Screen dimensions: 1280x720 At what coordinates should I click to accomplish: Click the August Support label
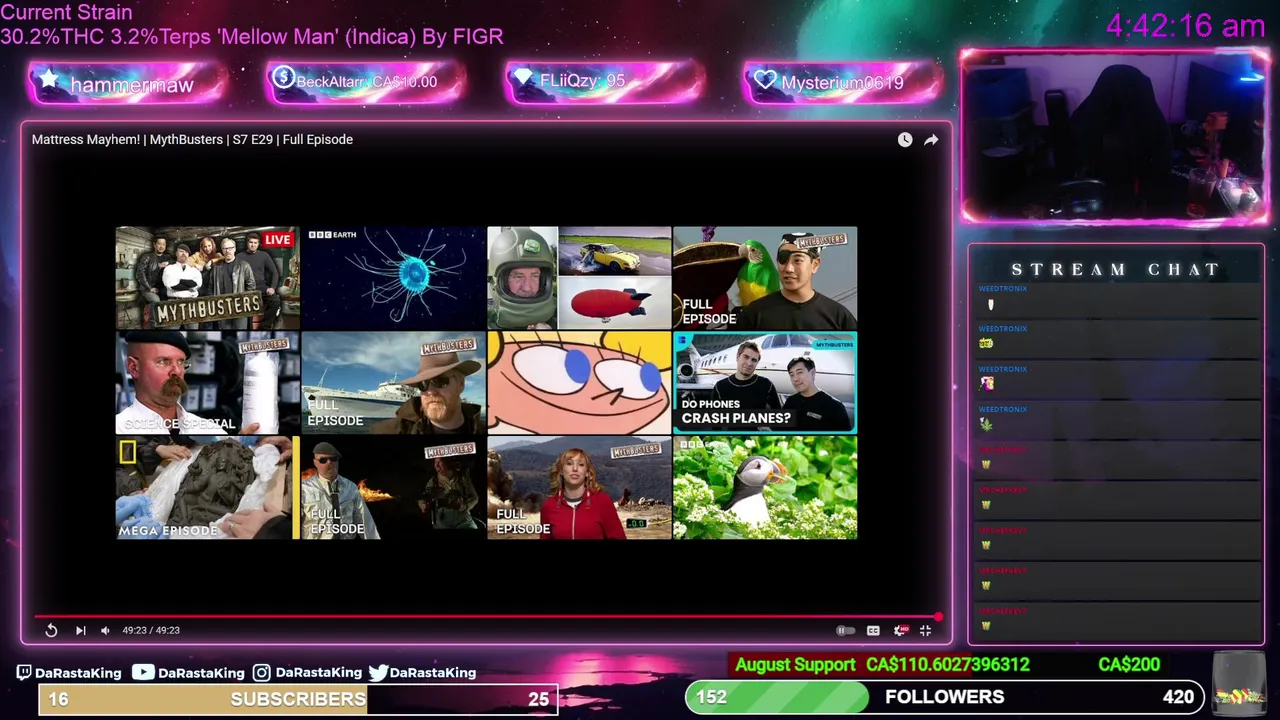(795, 665)
